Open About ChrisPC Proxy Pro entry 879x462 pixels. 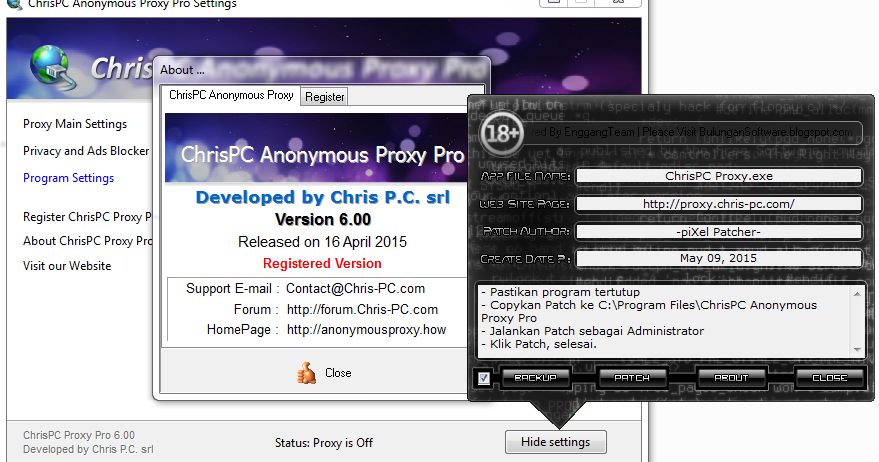87,241
